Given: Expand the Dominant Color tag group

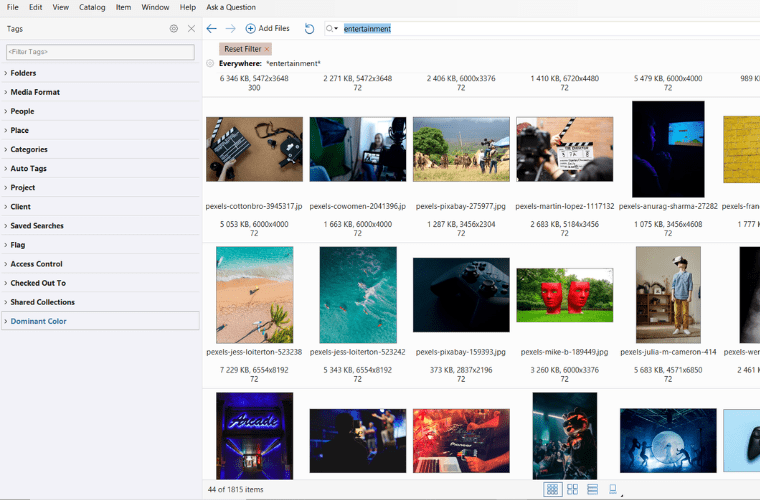Looking at the screenshot, I should (x=7, y=321).
